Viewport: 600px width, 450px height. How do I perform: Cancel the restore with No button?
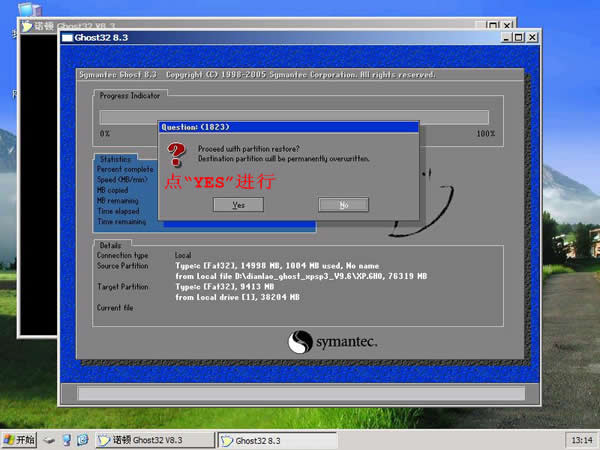pyautogui.click(x=344, y=205)
